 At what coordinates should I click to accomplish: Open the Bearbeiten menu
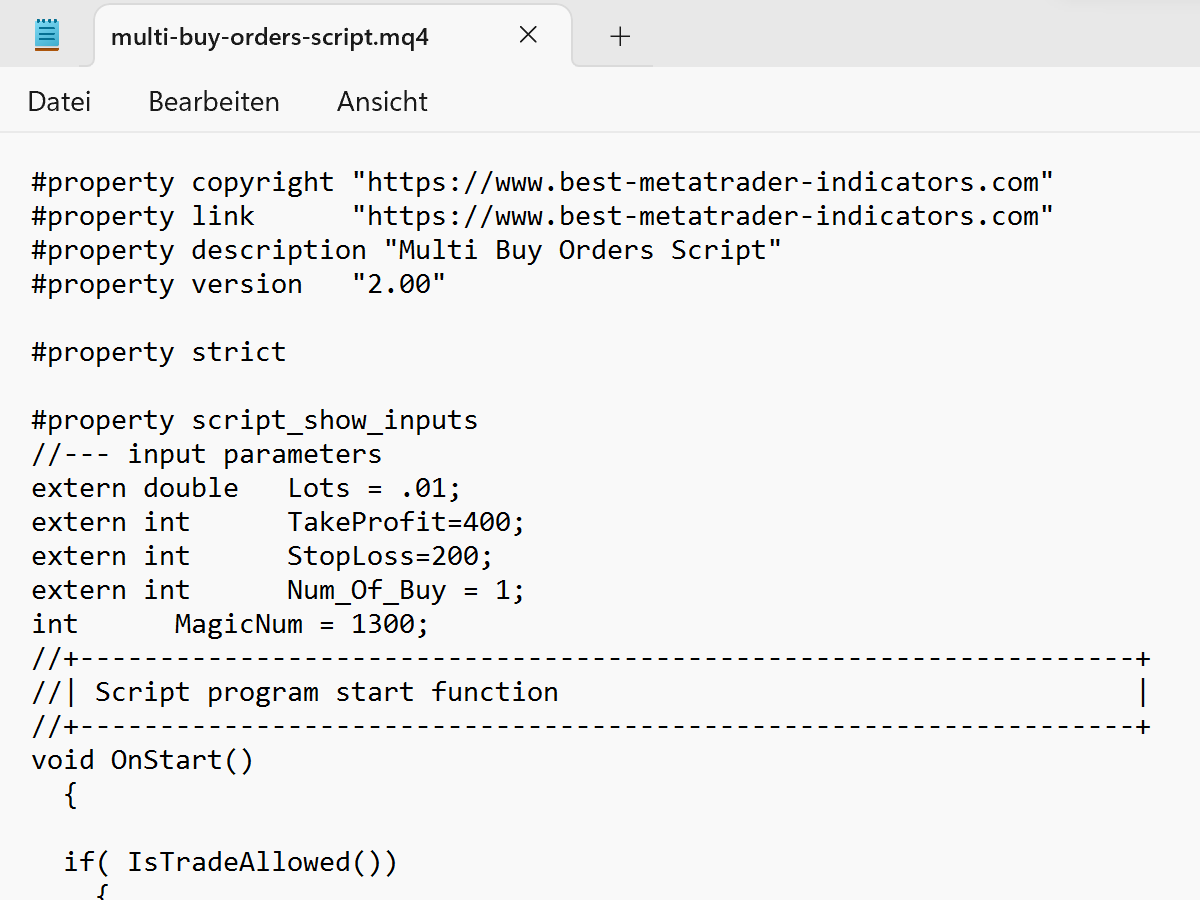[x=213, y=101]
